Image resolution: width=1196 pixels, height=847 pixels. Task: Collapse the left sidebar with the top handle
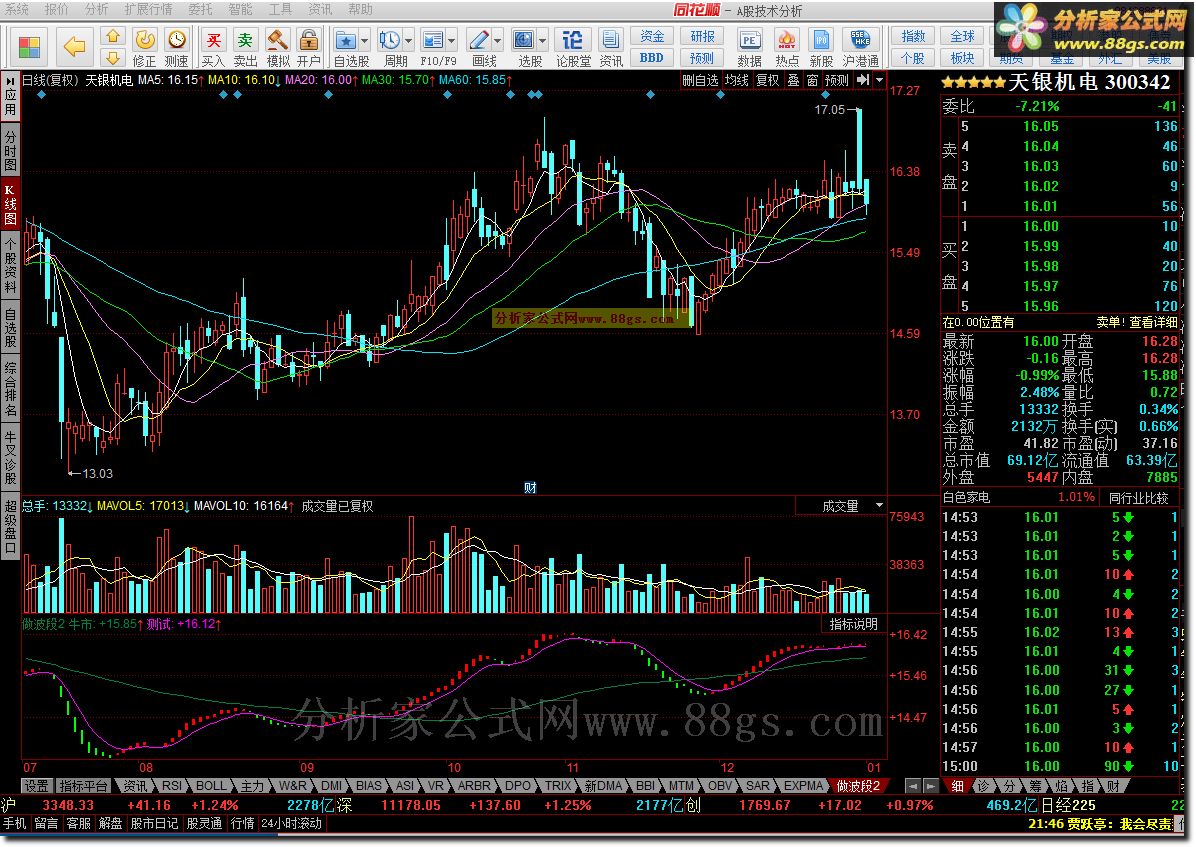pyautogui.click(x=11, y=80)
